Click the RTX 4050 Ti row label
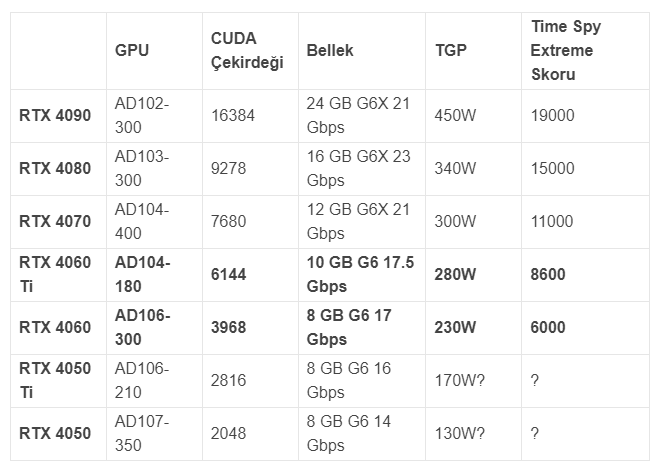This screenshot has width=668, height=474. tap(55, 380)
